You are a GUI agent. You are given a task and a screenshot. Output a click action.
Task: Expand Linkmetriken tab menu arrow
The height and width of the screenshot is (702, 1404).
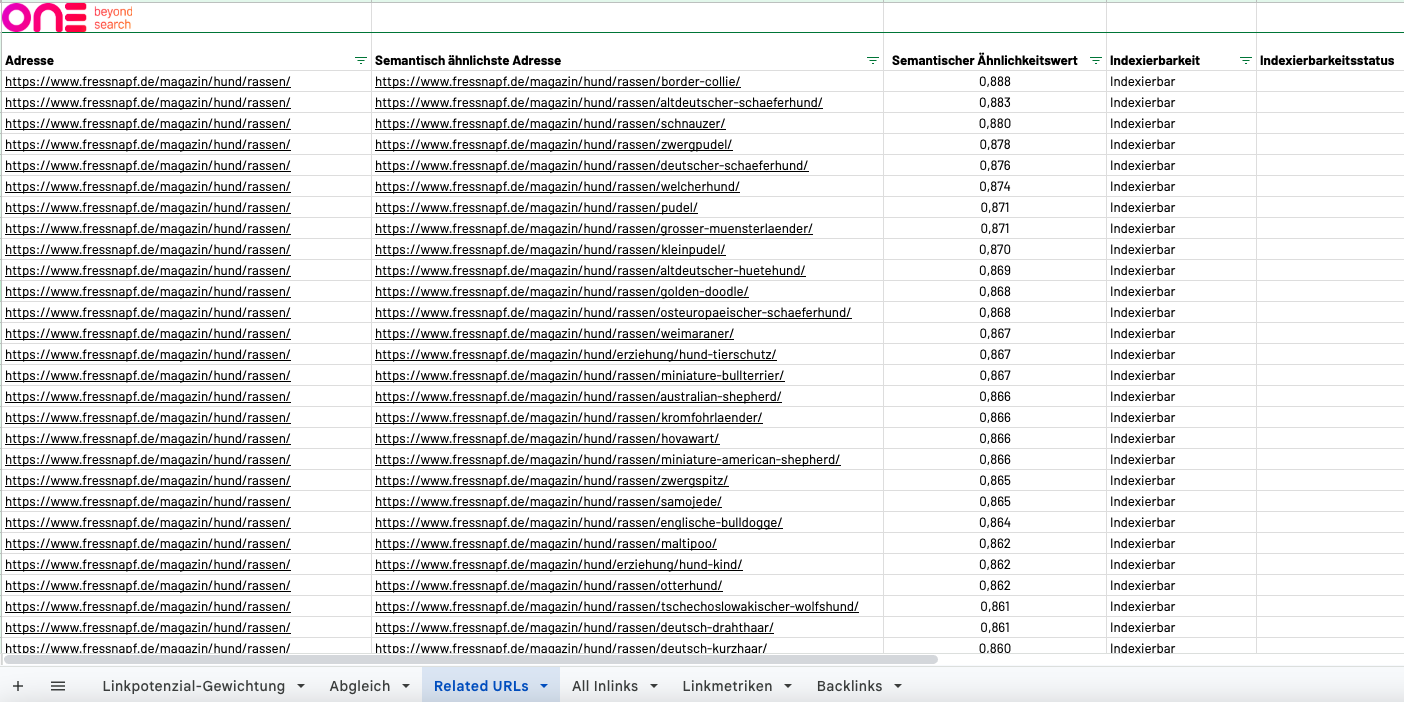click(x=788, y=686)
